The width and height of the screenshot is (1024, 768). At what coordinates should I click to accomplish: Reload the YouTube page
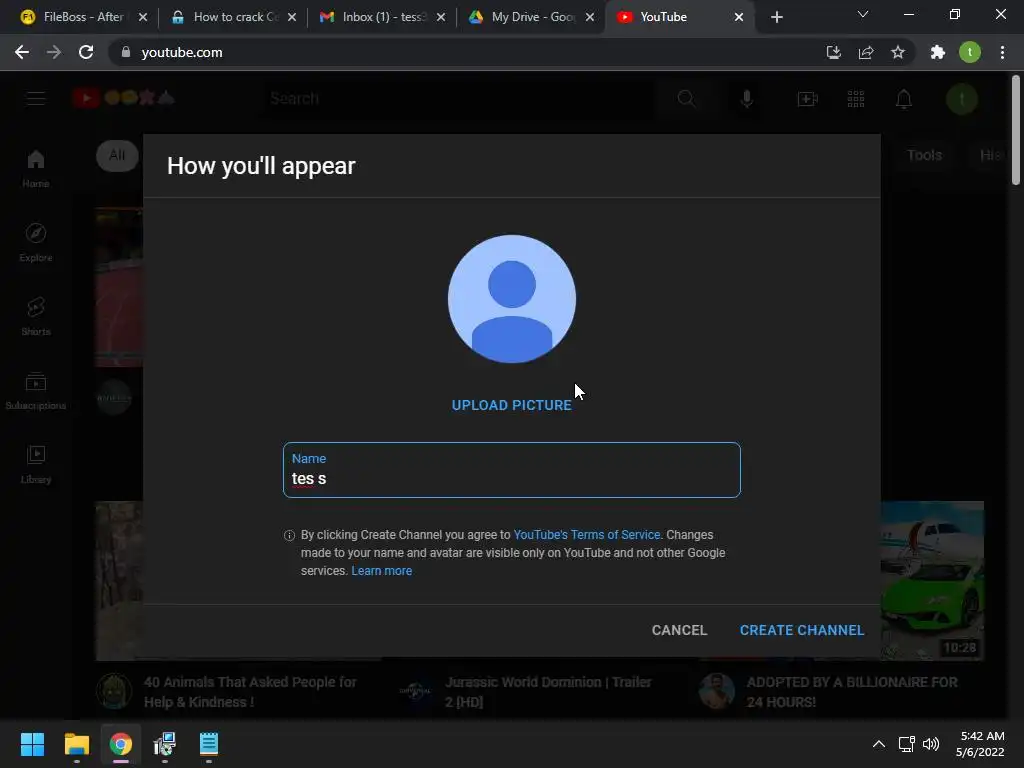coord(86,52)
